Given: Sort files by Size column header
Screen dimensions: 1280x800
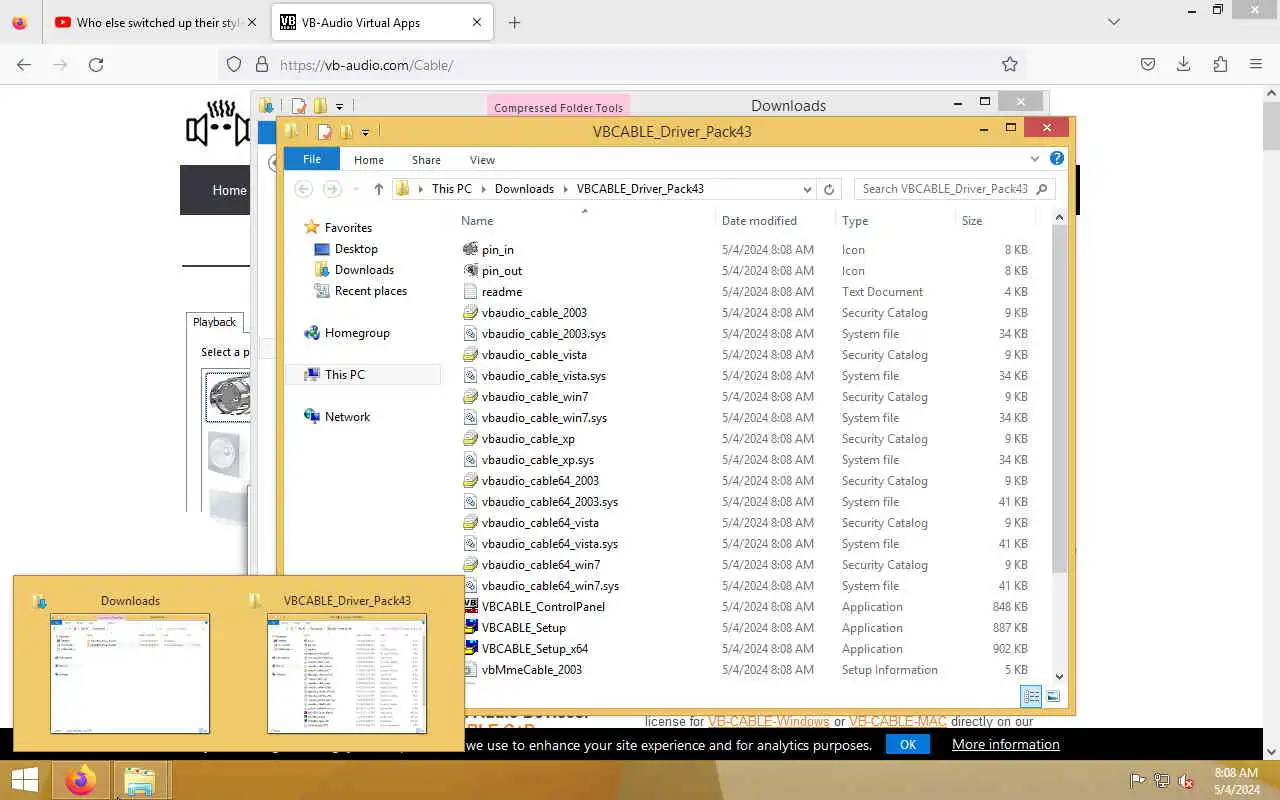Looking at the screenshot, I should tap(997, 220).
